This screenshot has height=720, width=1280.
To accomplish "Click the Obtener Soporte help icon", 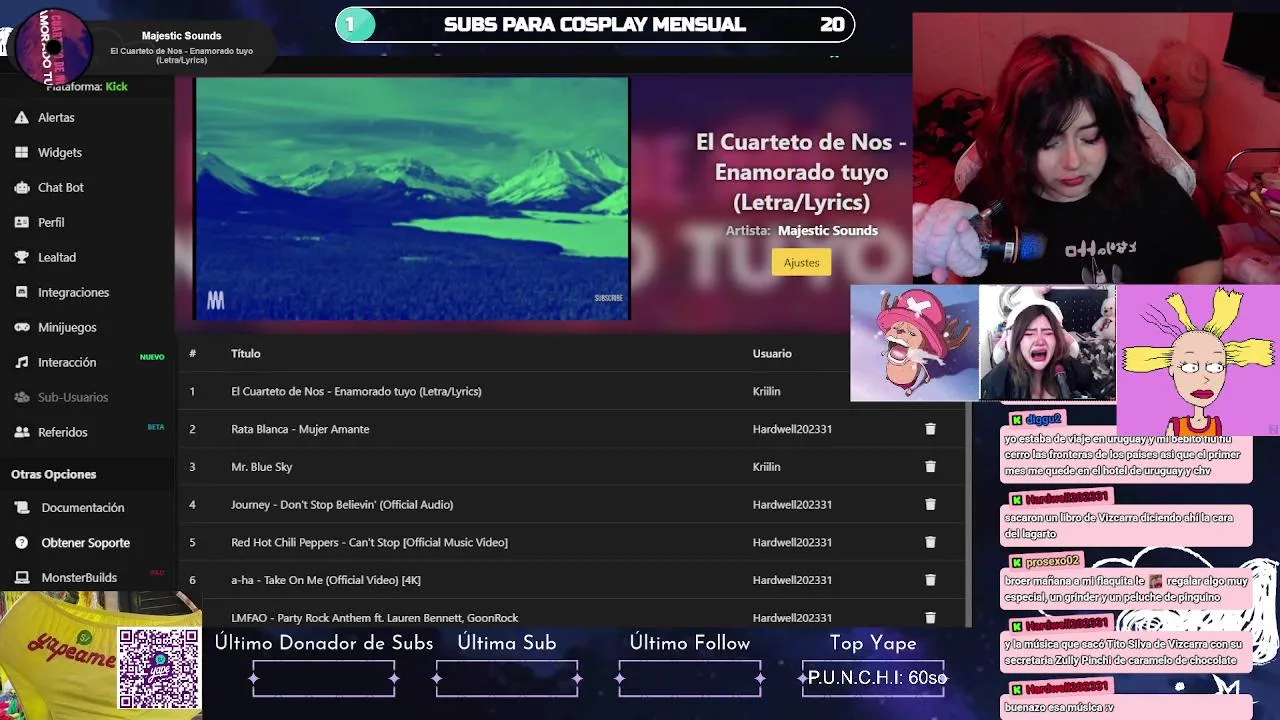I will point(21,543).
